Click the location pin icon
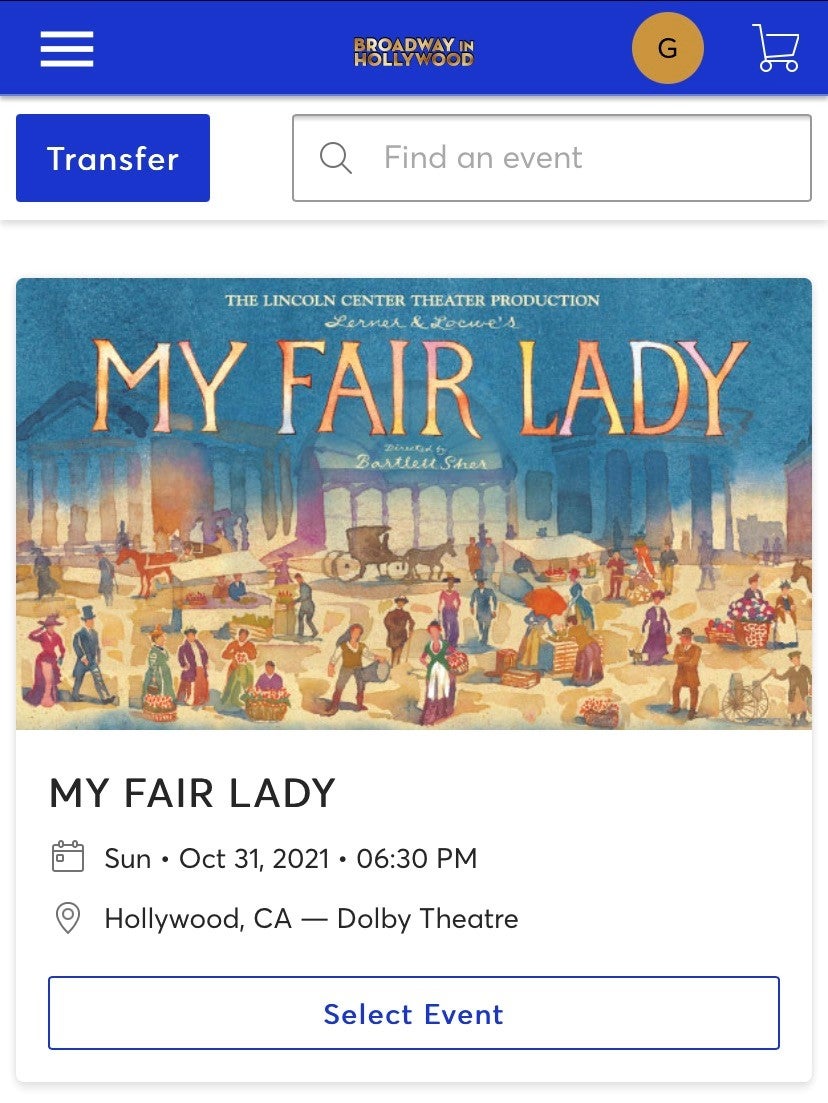 [68, 918]
